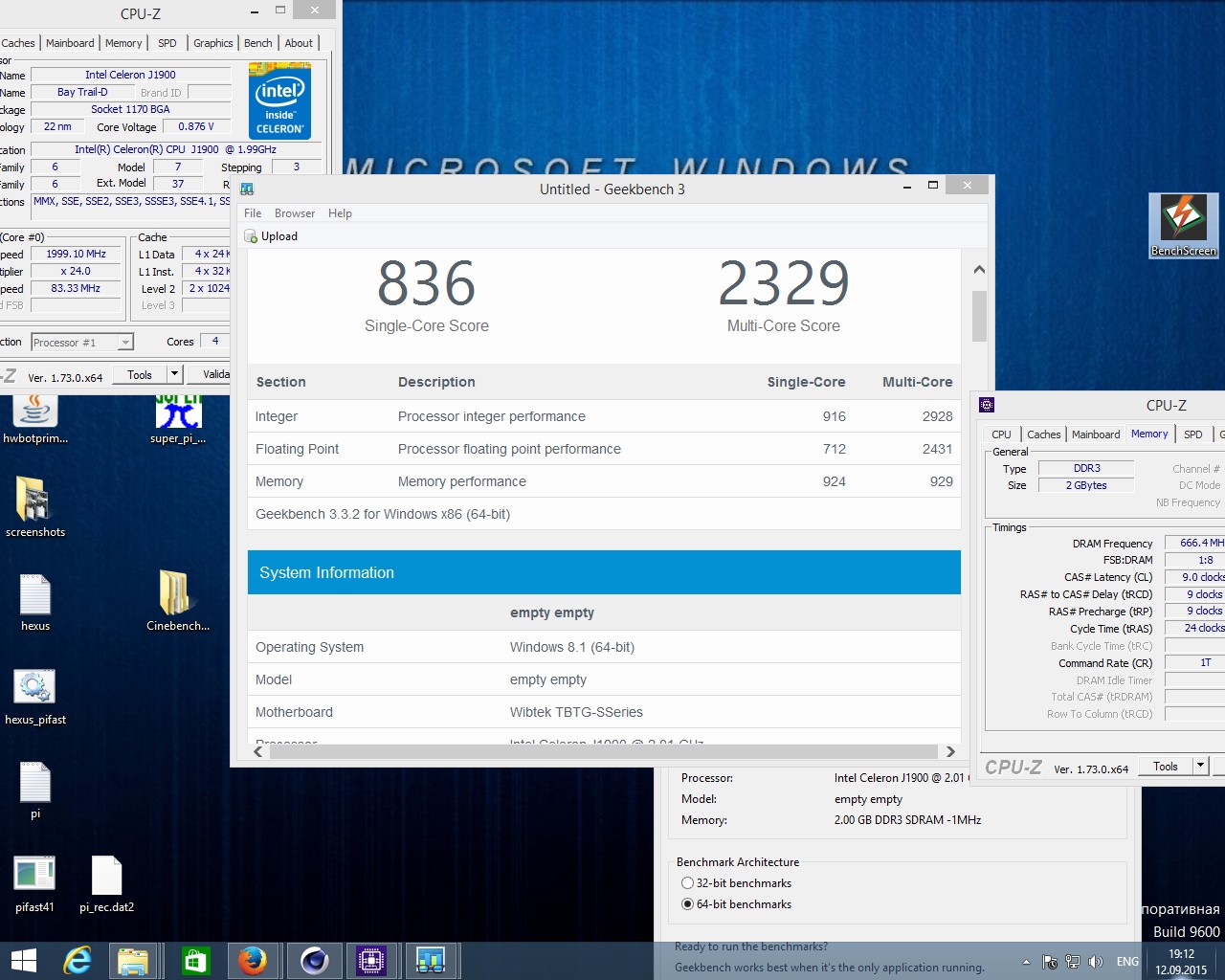Open Windows Store from taskbar
Viewport: 1225px width, 980px height.
[x=195, y=961]
